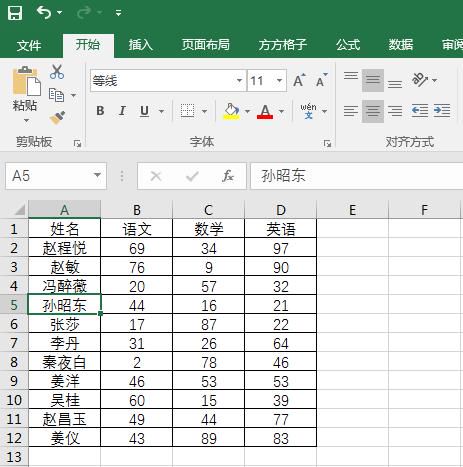Open the 文件 tab

coord(29,45)
